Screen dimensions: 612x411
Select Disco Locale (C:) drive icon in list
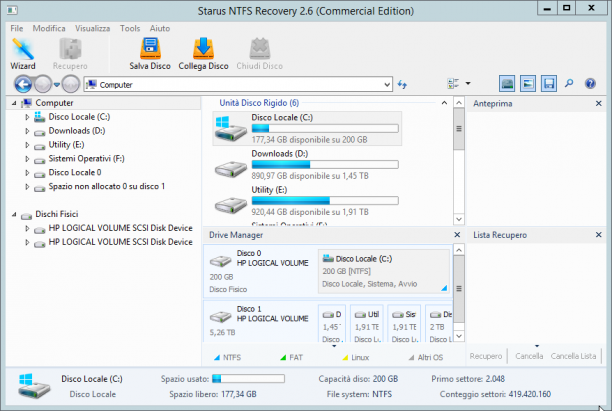point(231,129)
